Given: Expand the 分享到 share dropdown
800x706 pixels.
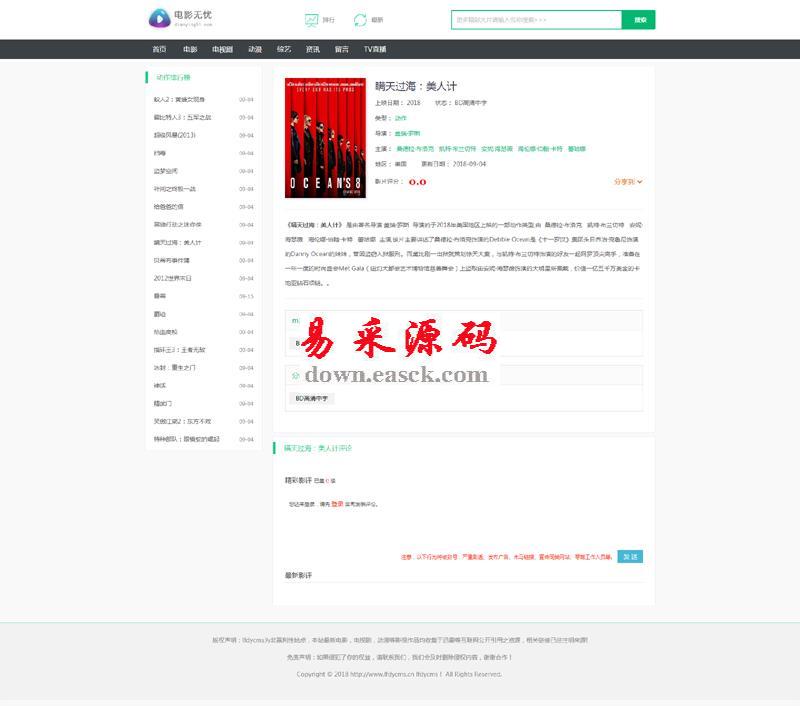Looking at the screenshot, I should [627, 182].
